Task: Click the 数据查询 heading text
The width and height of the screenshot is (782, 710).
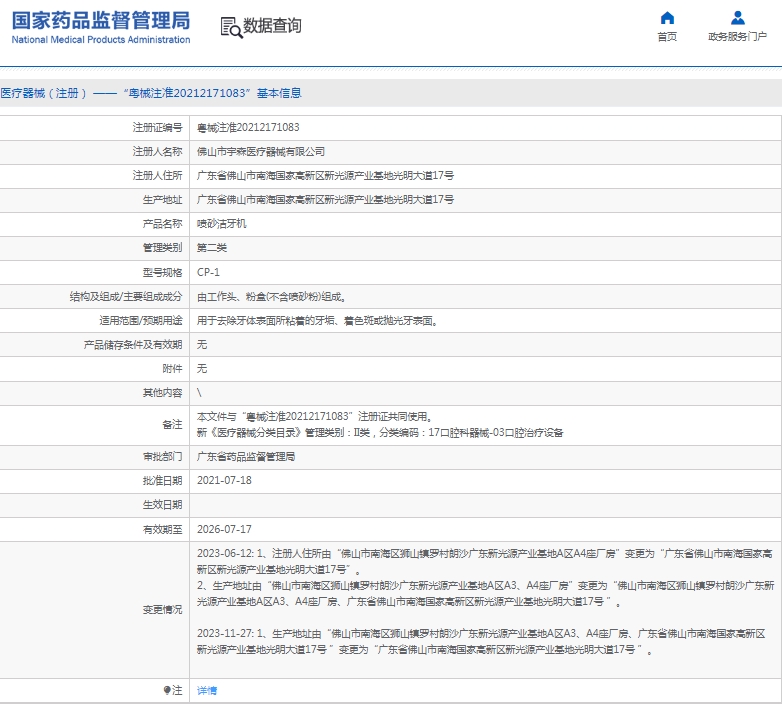Action: coord(272,25)
